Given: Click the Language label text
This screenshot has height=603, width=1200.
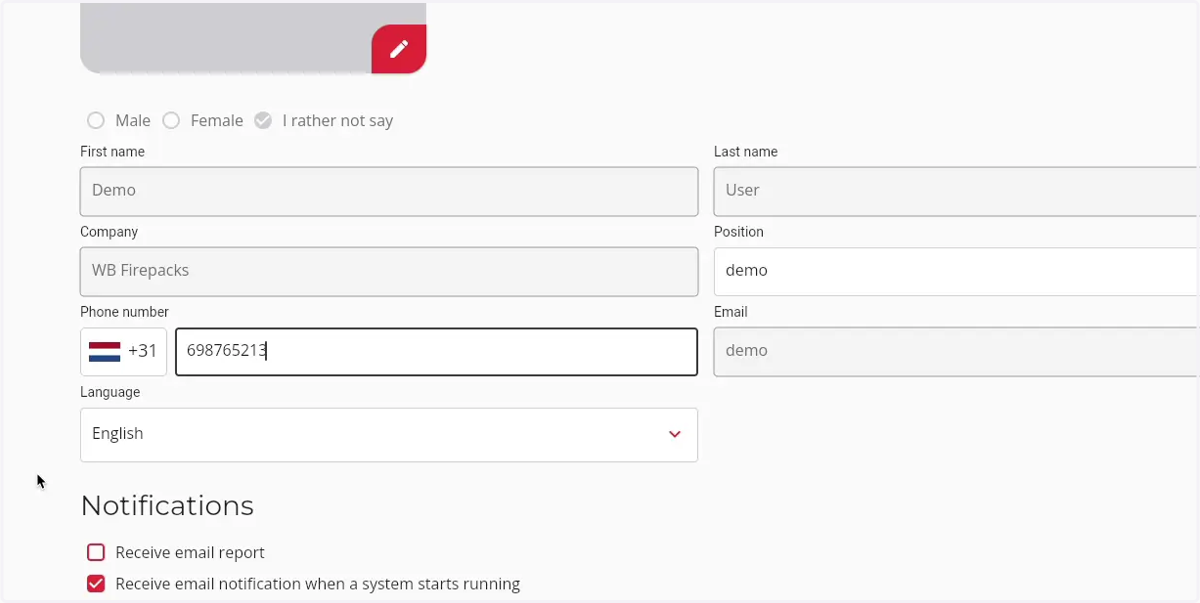Looking at the screenshot, I should [110, 392].
